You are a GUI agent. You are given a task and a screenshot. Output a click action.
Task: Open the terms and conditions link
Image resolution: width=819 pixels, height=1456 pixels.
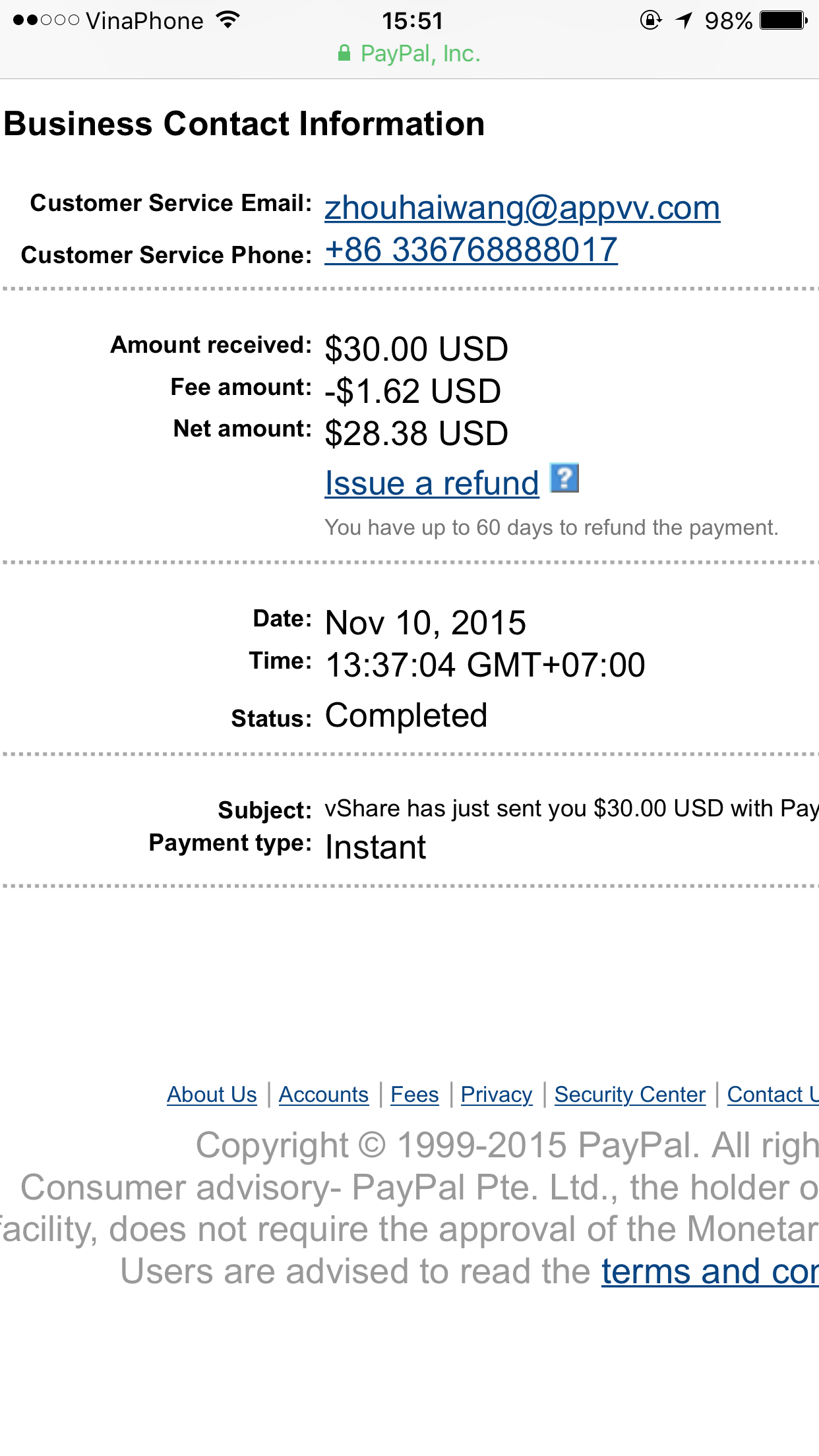[x=710, y=1271]
